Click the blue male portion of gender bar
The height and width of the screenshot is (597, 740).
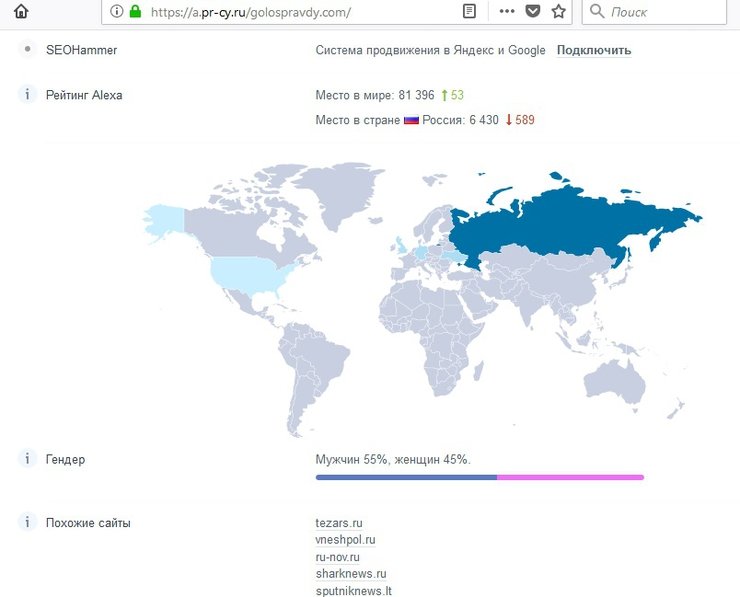tap(405, 477)
